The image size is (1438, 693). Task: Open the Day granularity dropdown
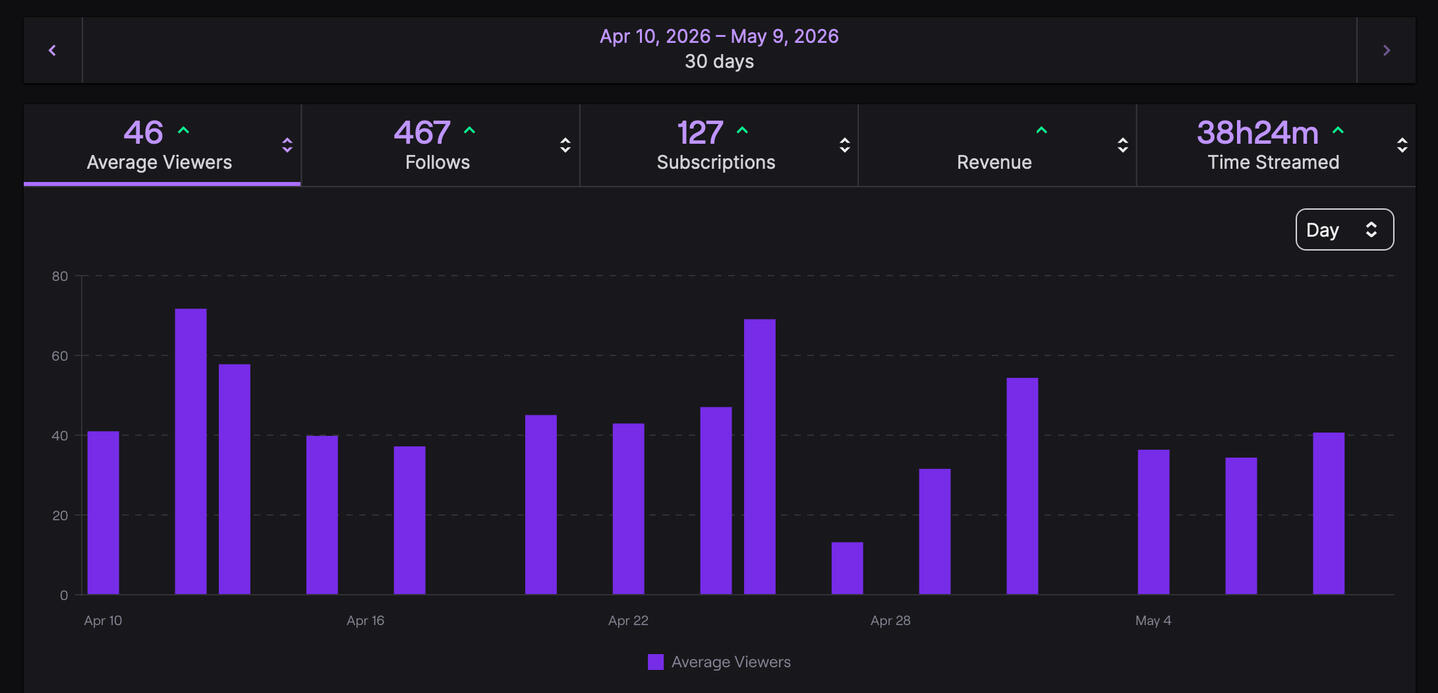(x=1344, y=230)
